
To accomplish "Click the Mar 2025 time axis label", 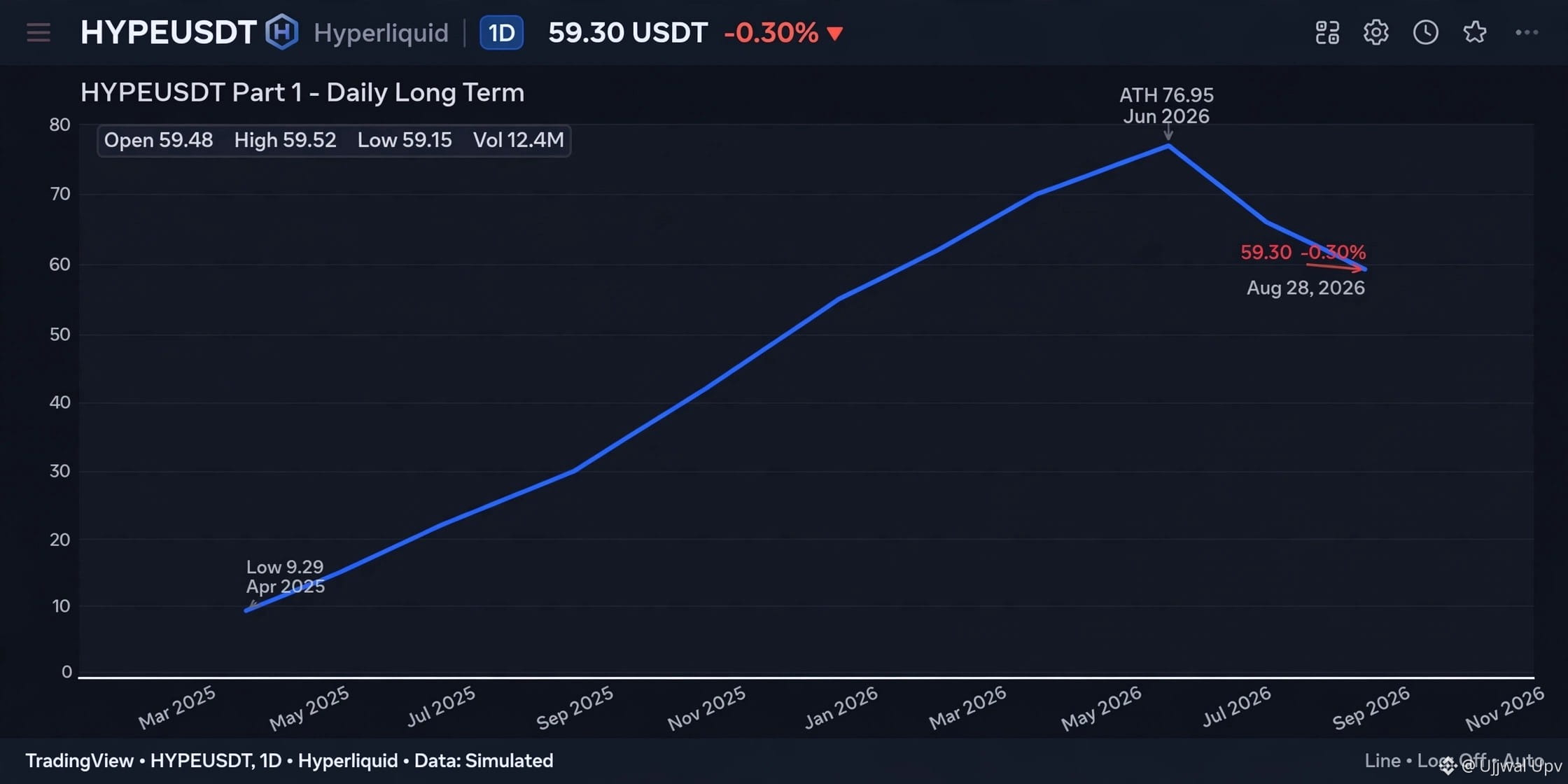I will pos(177,708).
